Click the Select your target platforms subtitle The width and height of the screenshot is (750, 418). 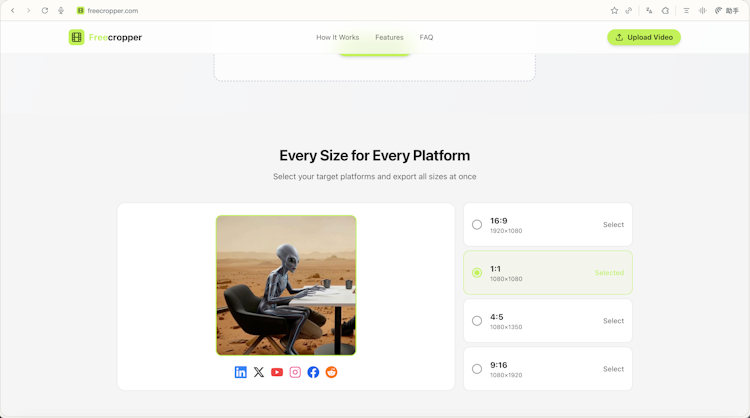click(375, 176)
